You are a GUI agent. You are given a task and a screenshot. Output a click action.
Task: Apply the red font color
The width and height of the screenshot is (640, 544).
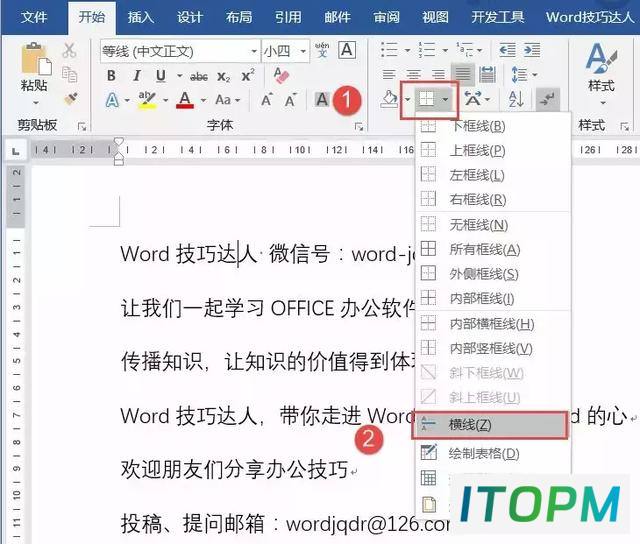click(x=184, y=100)
